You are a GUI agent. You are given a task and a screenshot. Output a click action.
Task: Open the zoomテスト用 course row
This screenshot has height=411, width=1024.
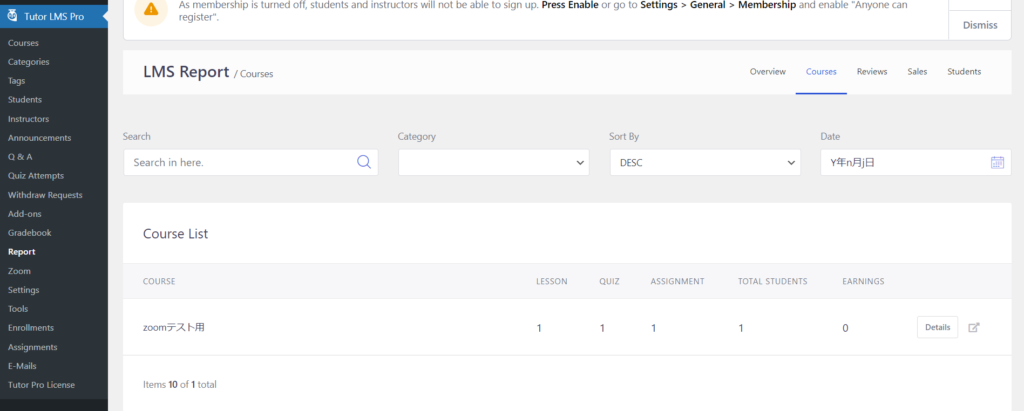[x=173, y=328]
